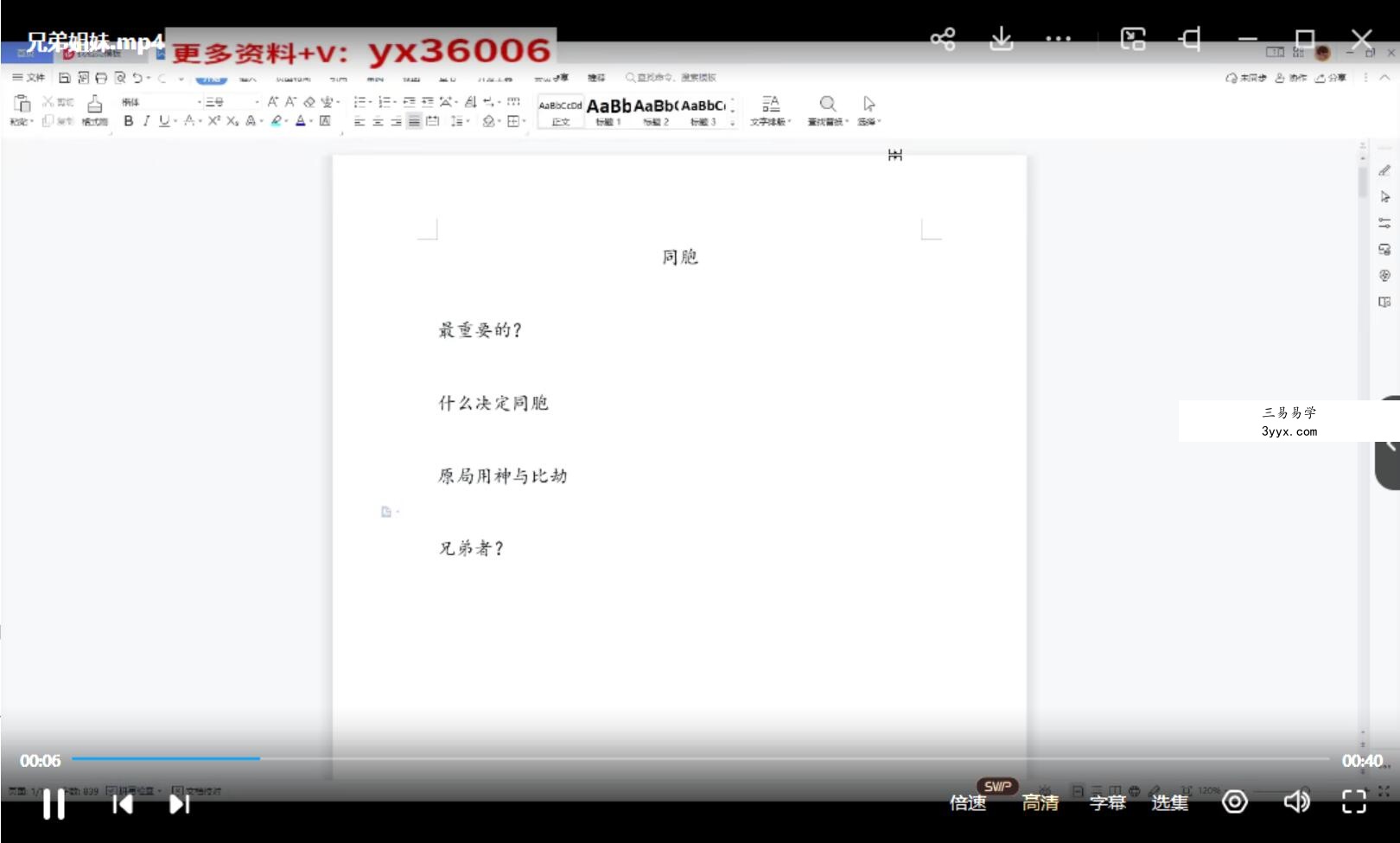Skip to the previous video

tap(122, 804)
